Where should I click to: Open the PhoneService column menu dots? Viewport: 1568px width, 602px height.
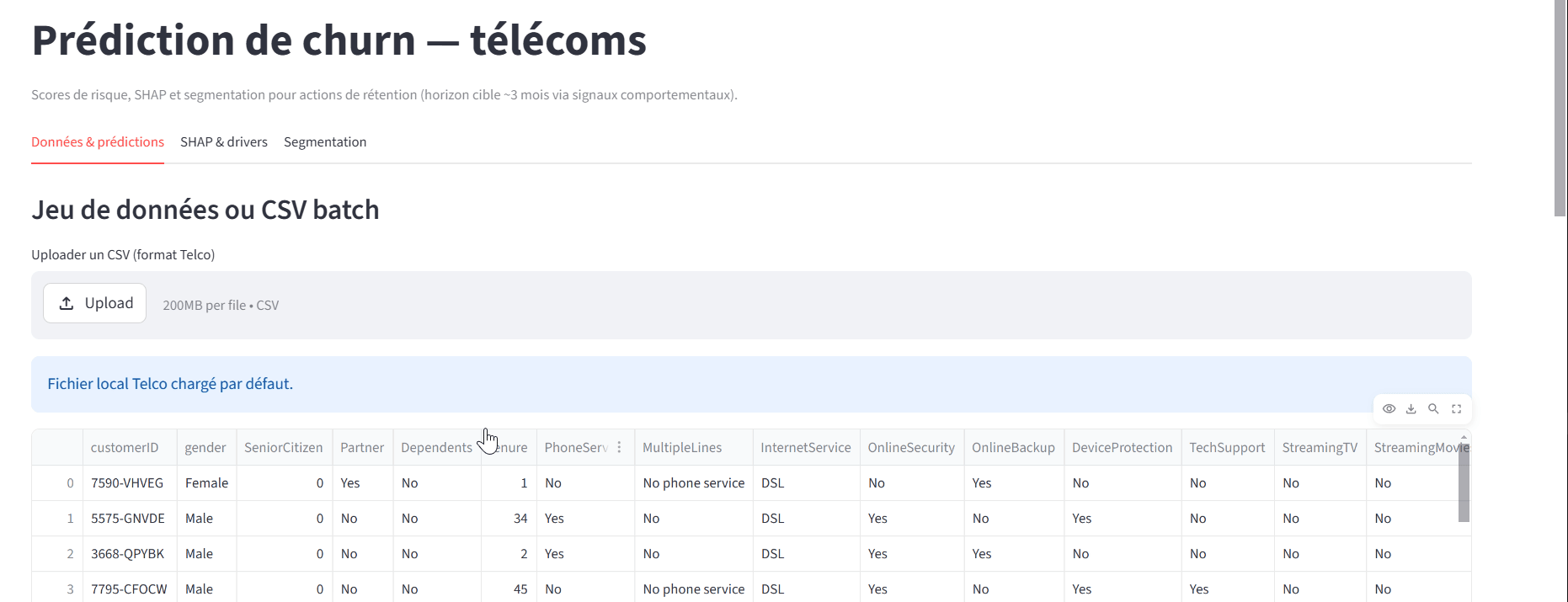coord(619,447)
